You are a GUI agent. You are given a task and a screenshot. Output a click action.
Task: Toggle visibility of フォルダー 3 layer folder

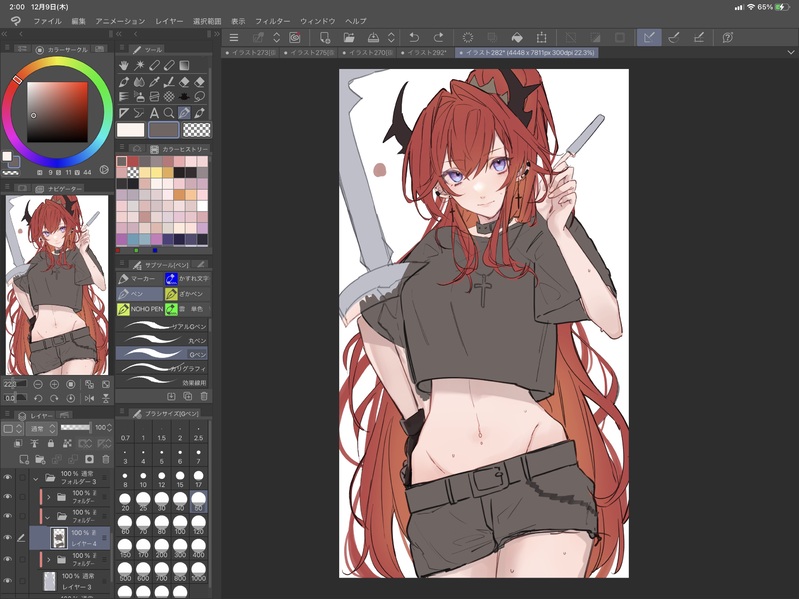point(8,477)
